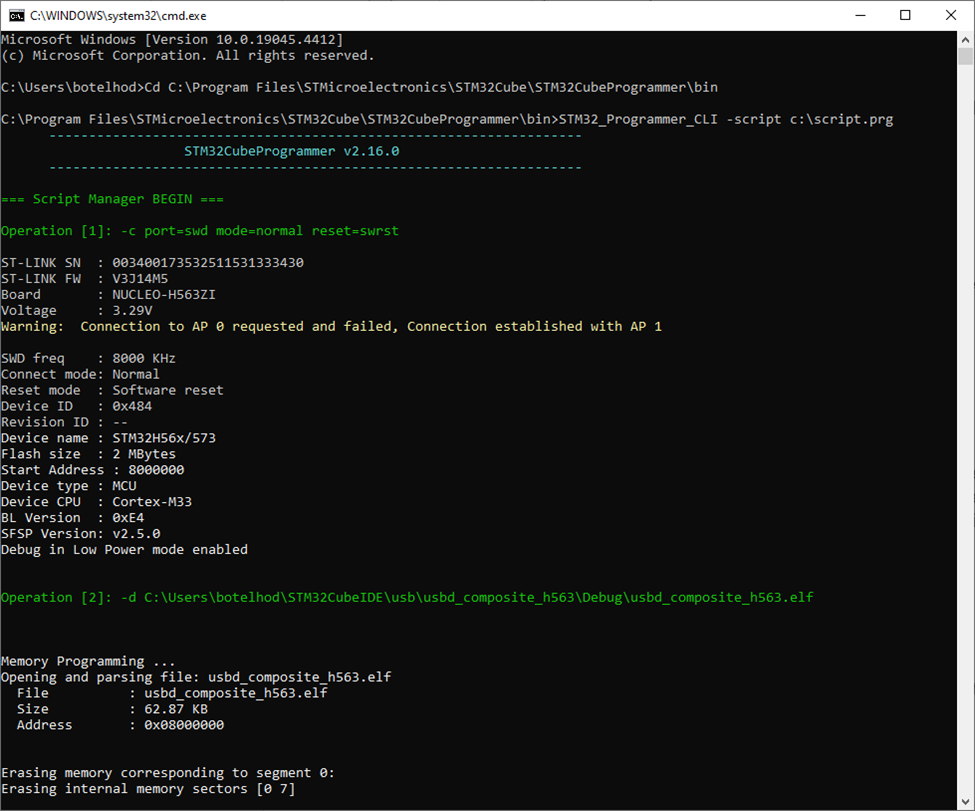975x811 pixels.
Task: Click the Erasing internal memory sectors message
Action: [x=150, y=788]
